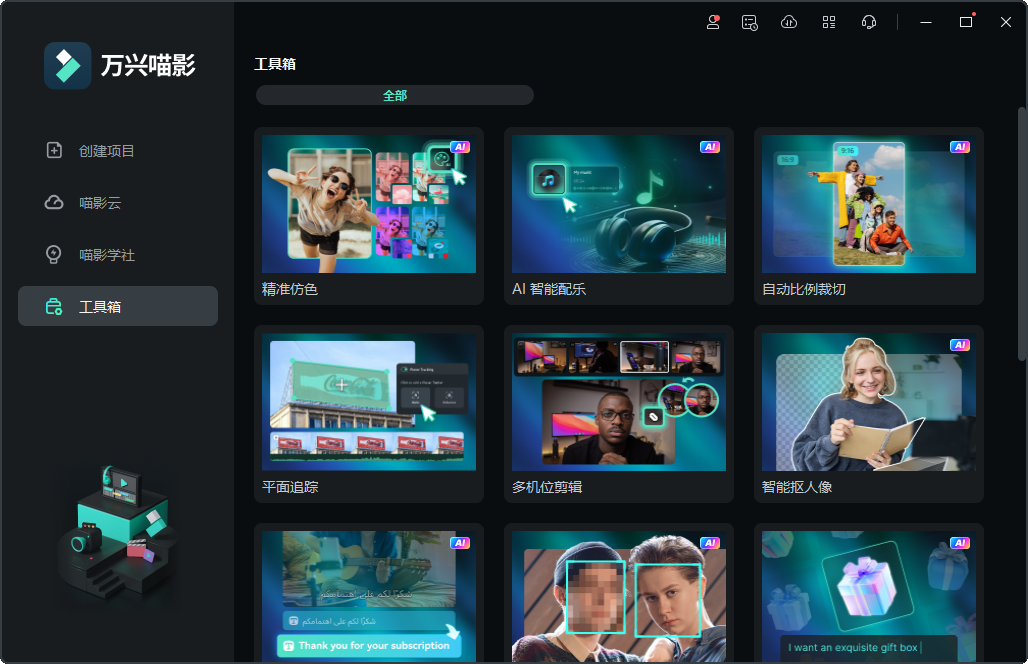Close the 万兴喵影 window
This screenshot has width=1028, height=664.
tap(1006, 22)
